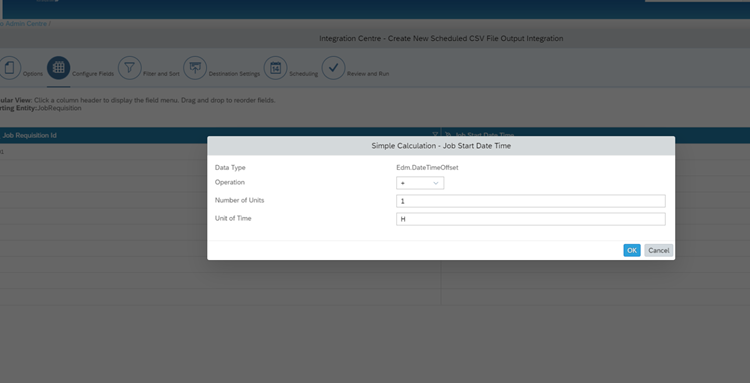Click the Edm.DateTimeOffset data type value
This screenshot has height=383, width=750.
(x=427, y=168)
